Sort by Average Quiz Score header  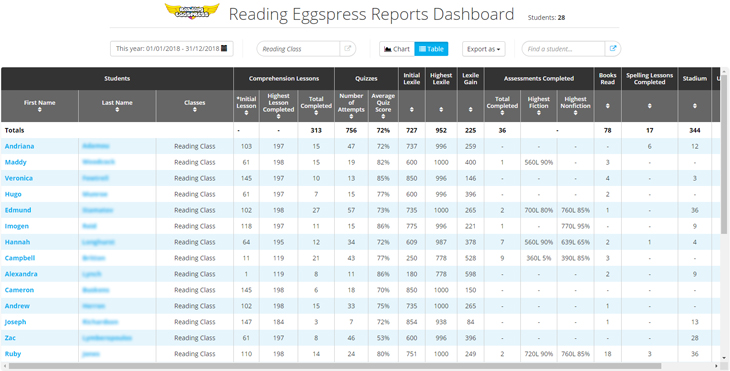tap(383, 106)
